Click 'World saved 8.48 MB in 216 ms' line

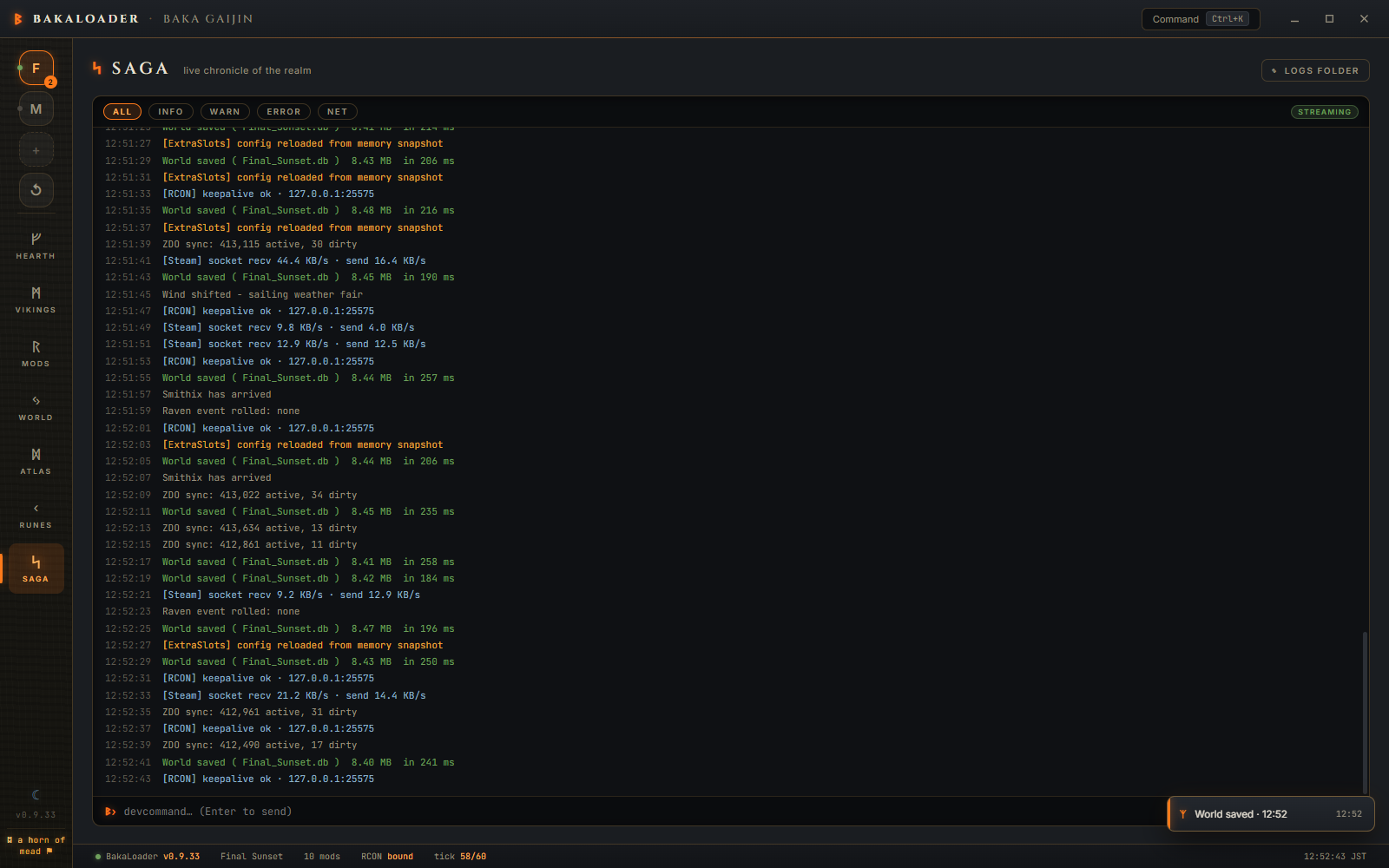[x=308, y=211]
